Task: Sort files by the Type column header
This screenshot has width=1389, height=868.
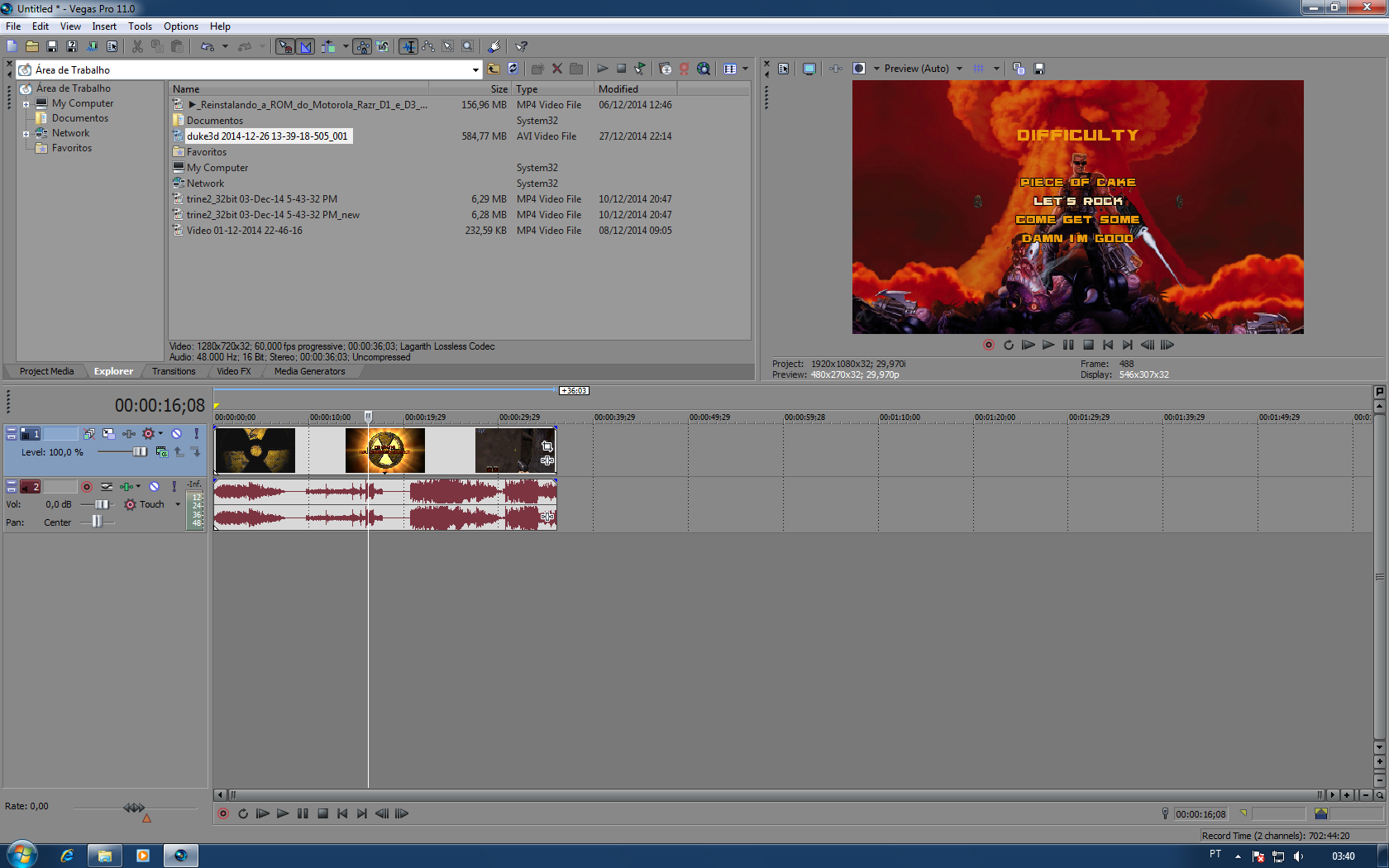Action: tap(553, 89)
